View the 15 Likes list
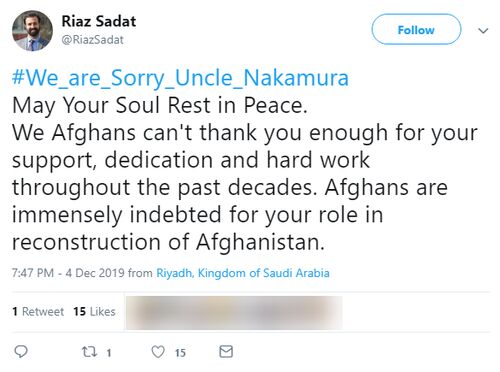 click(x=94, y=311)
